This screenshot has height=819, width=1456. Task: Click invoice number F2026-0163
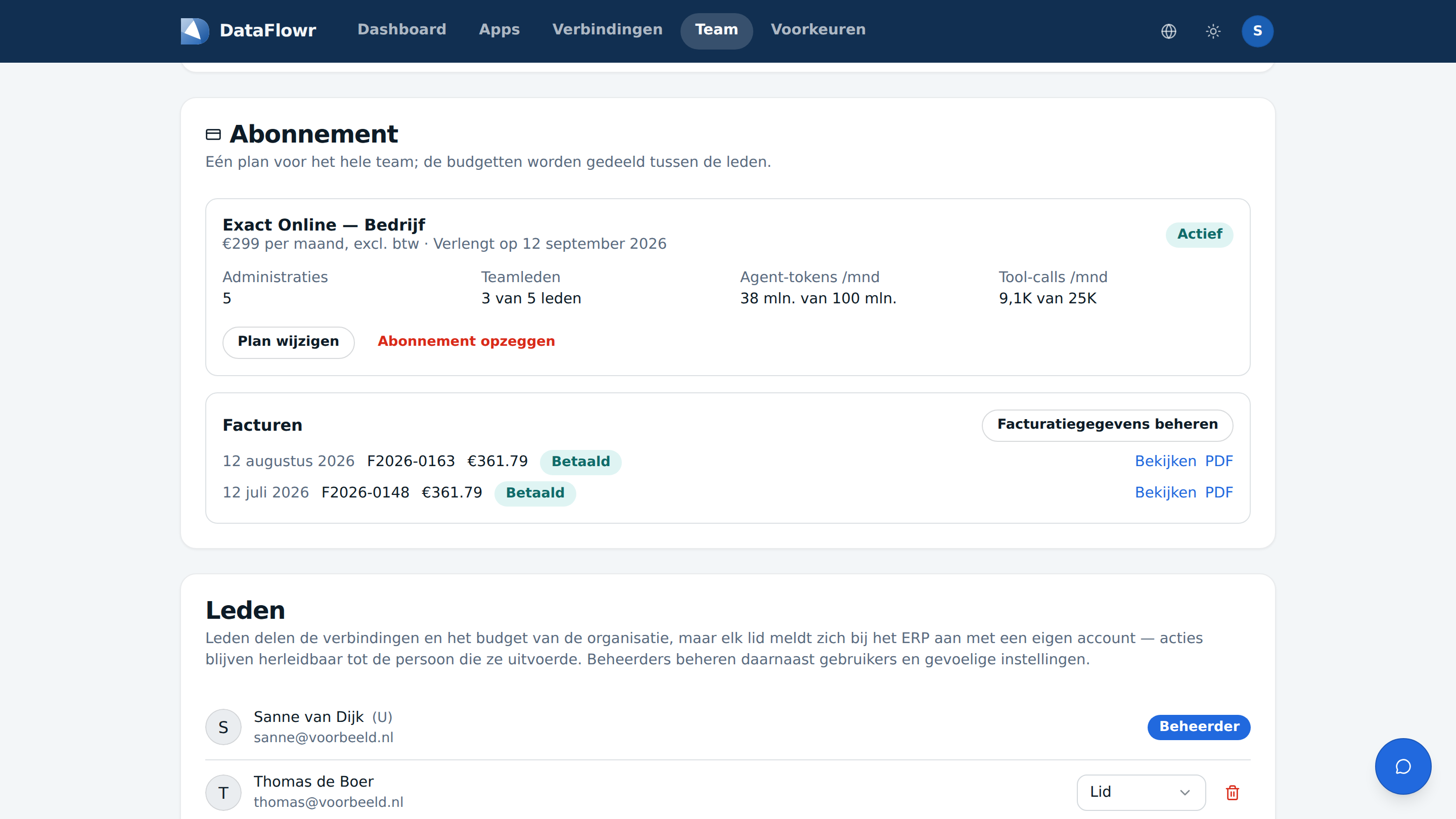[411, 461]
